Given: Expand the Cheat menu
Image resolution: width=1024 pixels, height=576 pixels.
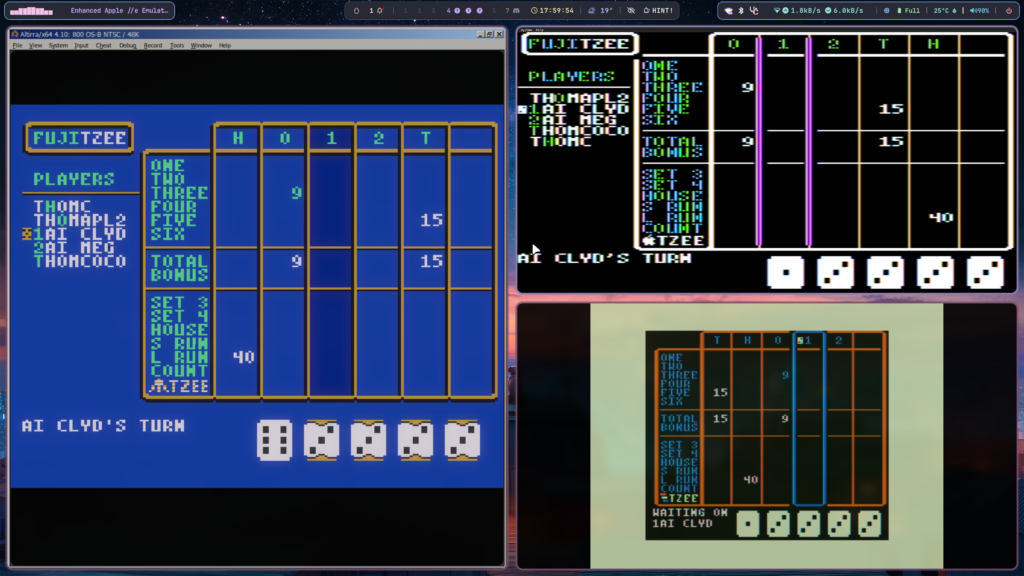Looking at the screenshot, I should 104,46.
